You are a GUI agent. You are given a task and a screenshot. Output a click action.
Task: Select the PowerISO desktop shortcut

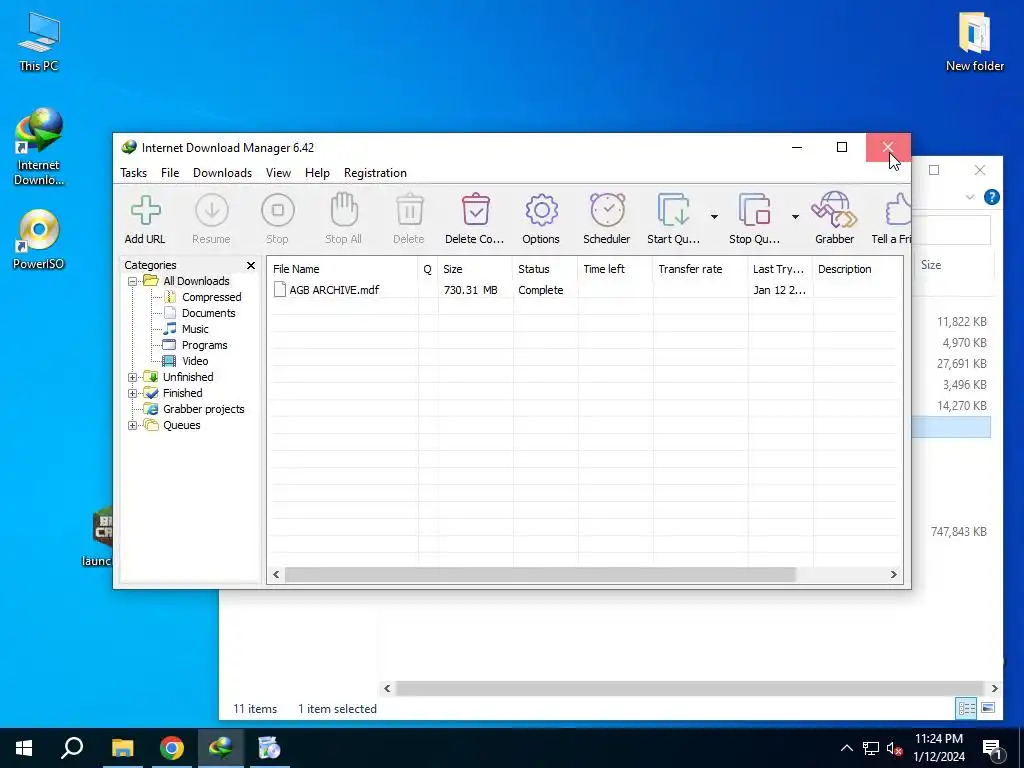click(x=39, y=240)
